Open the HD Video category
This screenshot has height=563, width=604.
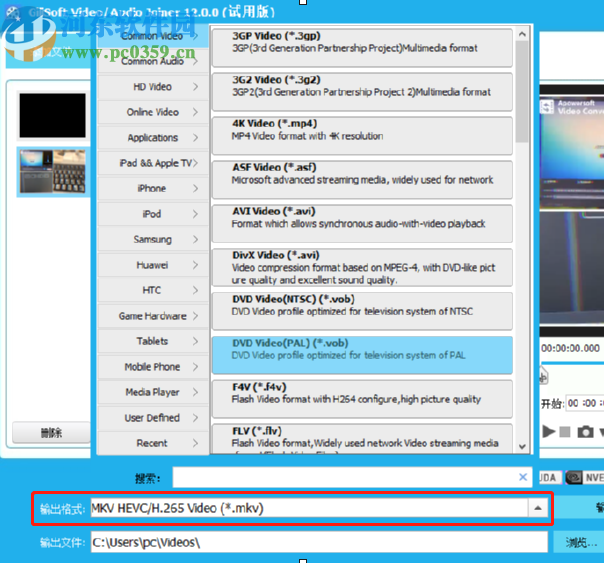(153, 87)
